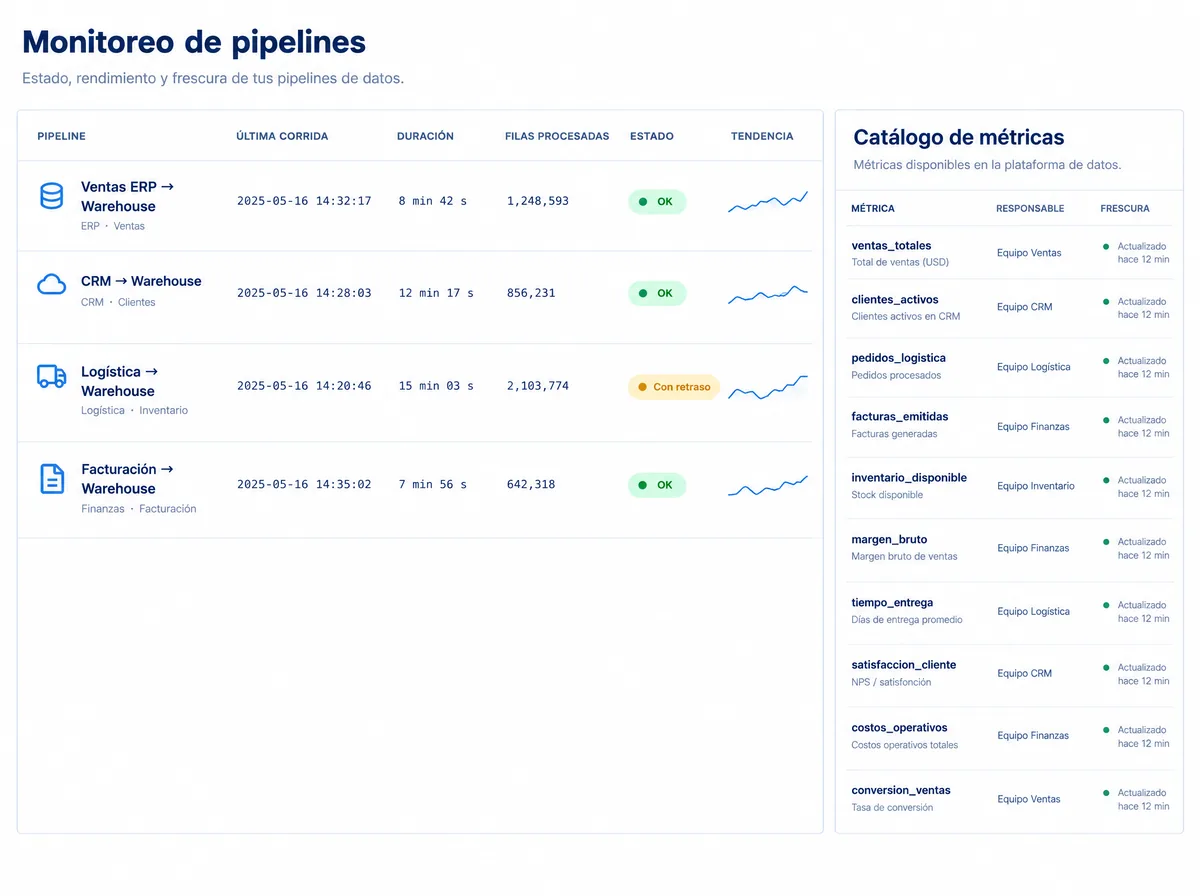Open the Logística → Warehouse pipeline
This screenshot has height=896, width=1200.
coord(120,381)
